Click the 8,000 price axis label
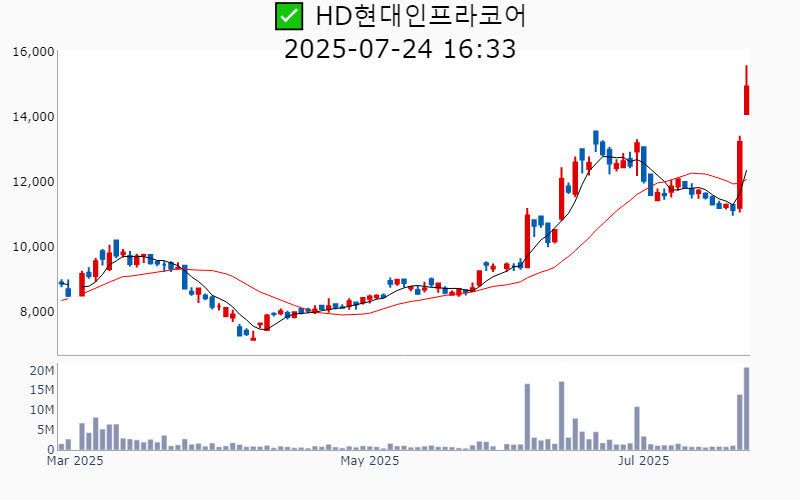The height and width of the screenshot is (500, 800). pos(37,311)
